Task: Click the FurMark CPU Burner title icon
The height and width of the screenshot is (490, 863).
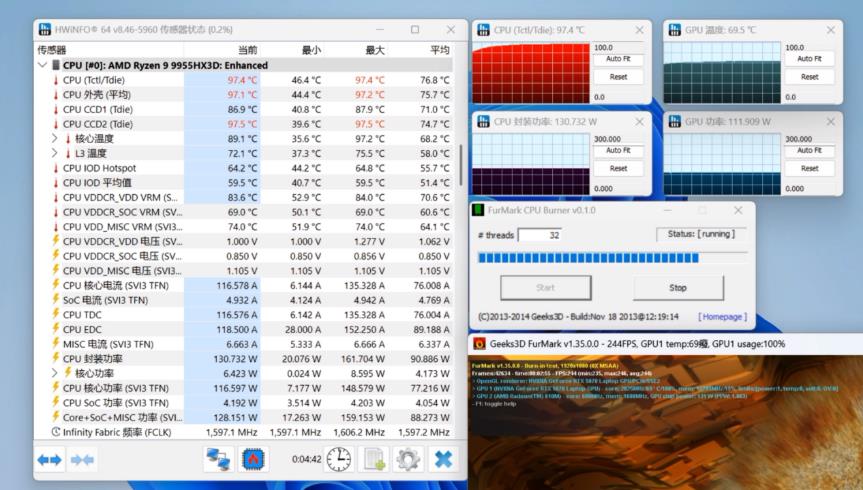Action: point(478,210)
